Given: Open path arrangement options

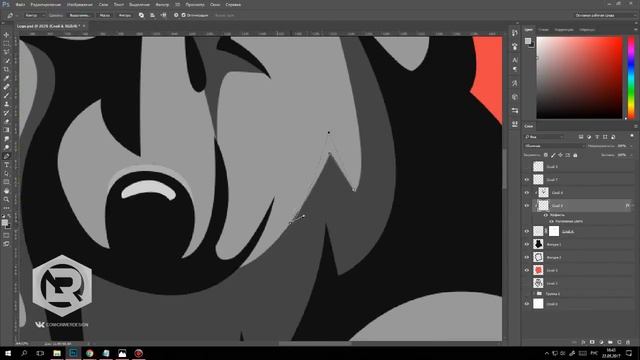Looking at the screenshot, I should 163,15.
